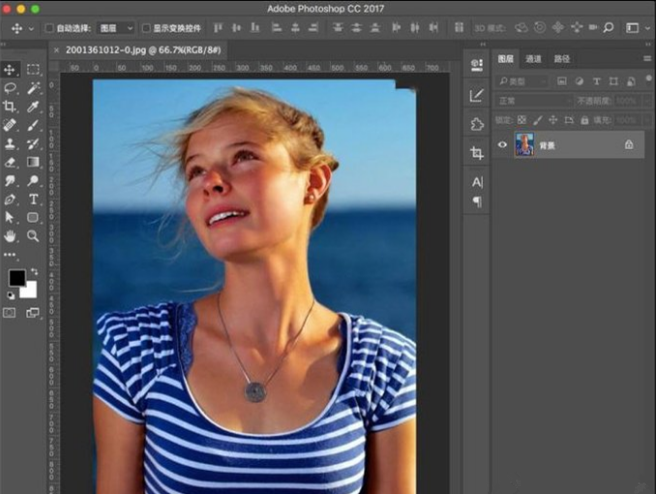The width and height of the screenshot is (656, 494).
Task: Close the 2001361012-0.jpg document tab
Action: click(56, 48)
